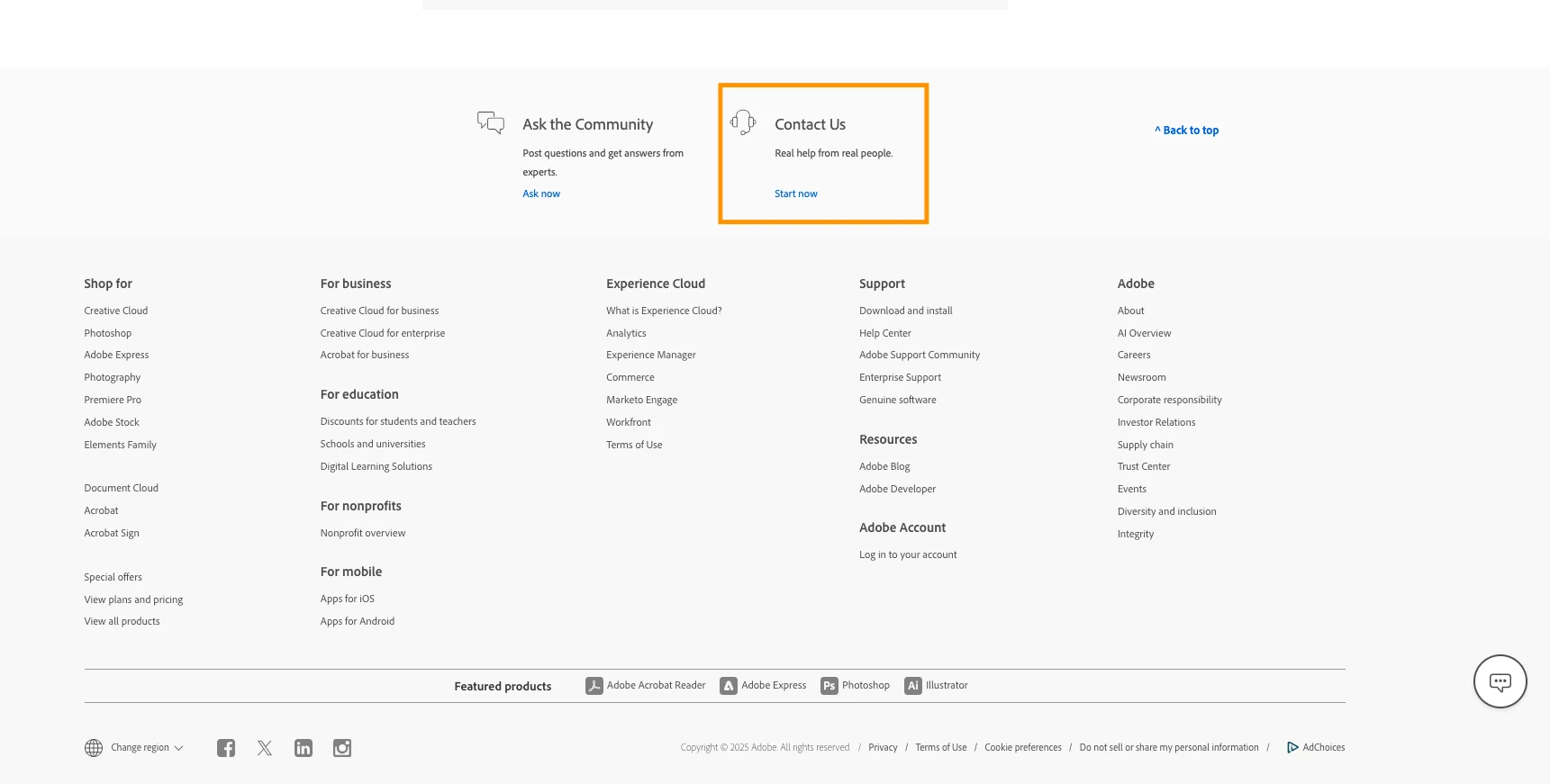Open What is Experience Cloud? link

pyautogui.click(x=665, y=311)
